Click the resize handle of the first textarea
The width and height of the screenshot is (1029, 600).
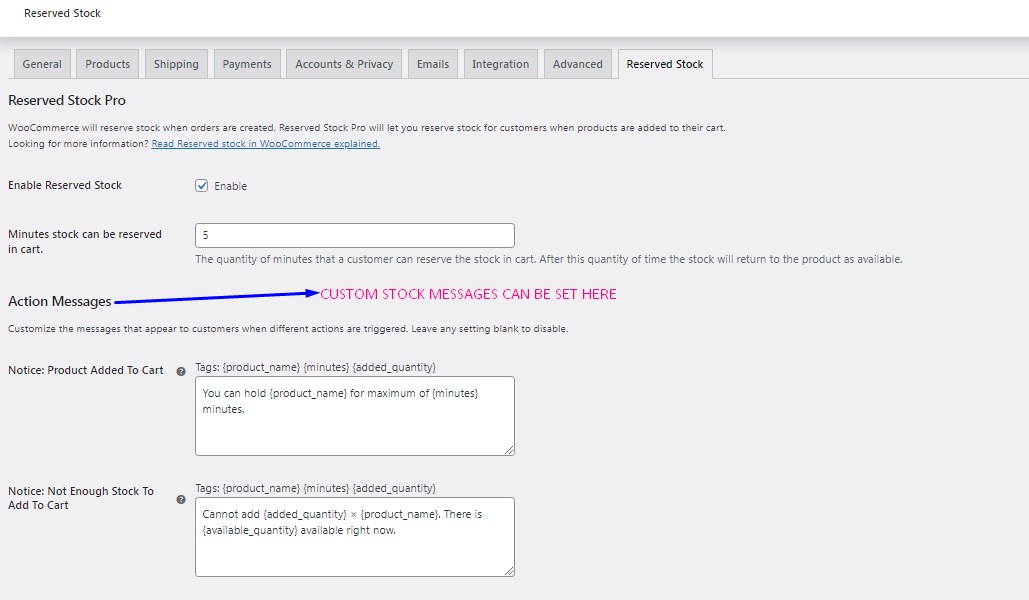[x=509, y=450]
